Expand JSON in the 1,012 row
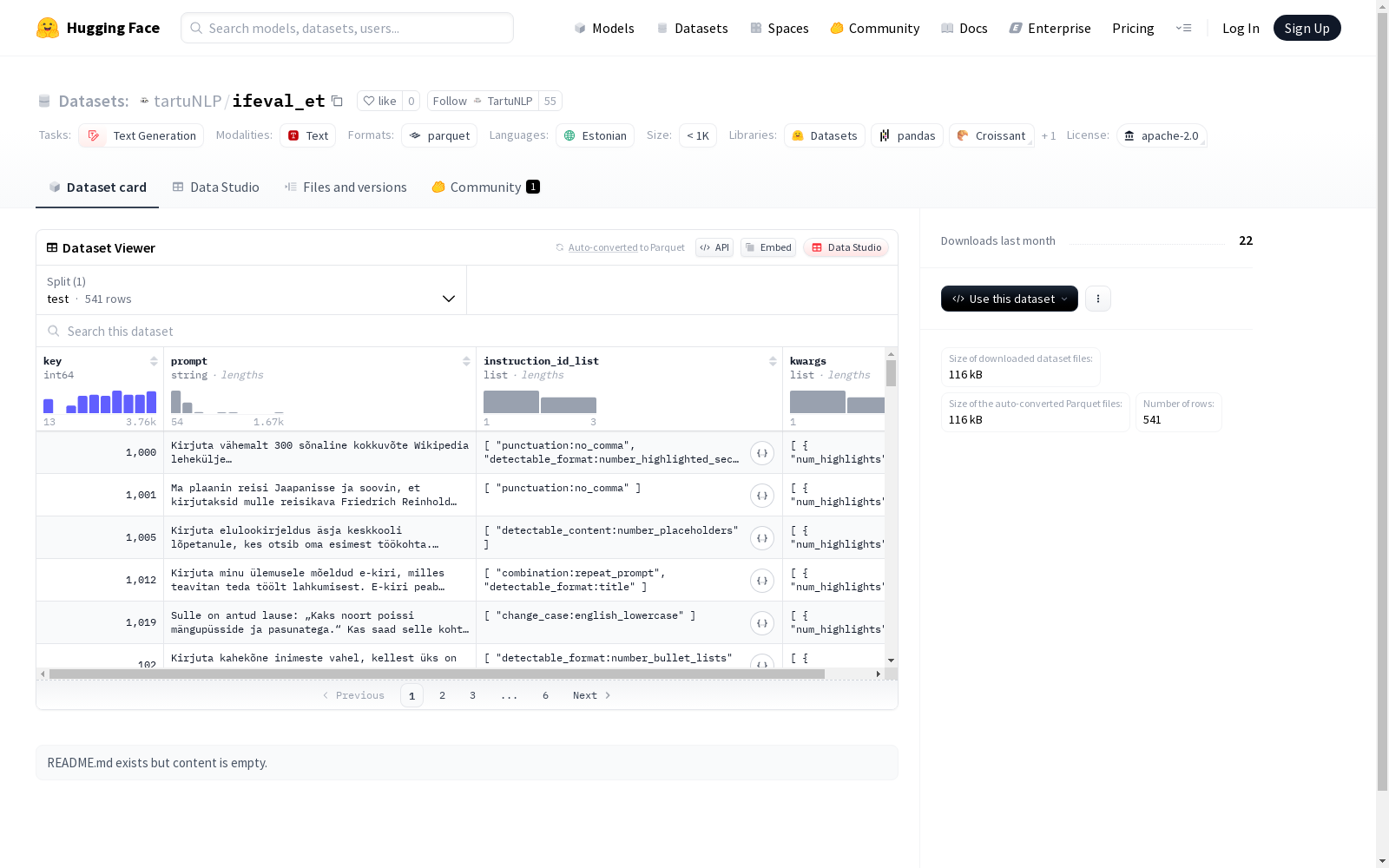The width and height of the screenshot is (1389, 868). pos(762,581)
